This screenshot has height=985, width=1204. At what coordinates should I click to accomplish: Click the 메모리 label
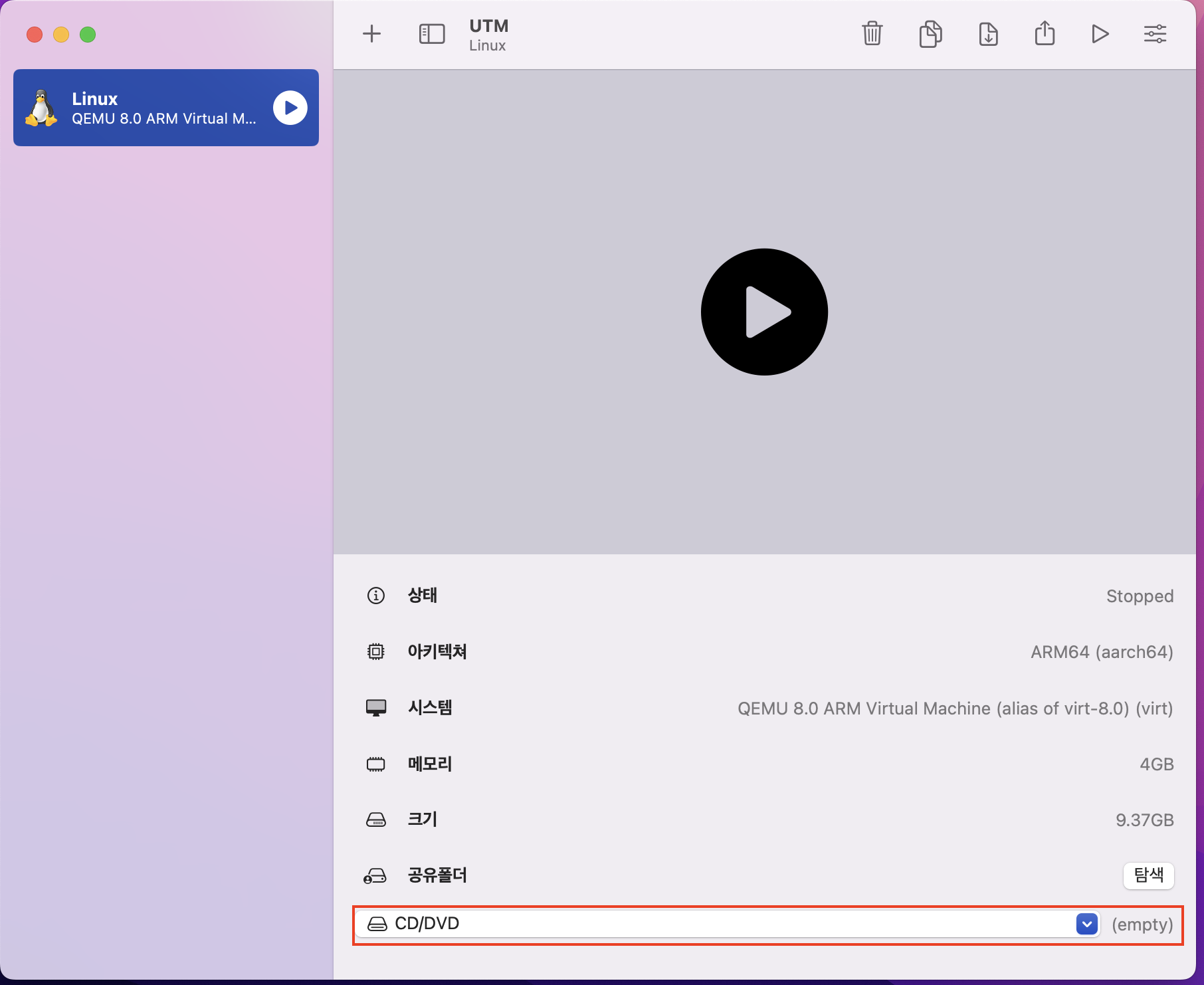[430, 764]
